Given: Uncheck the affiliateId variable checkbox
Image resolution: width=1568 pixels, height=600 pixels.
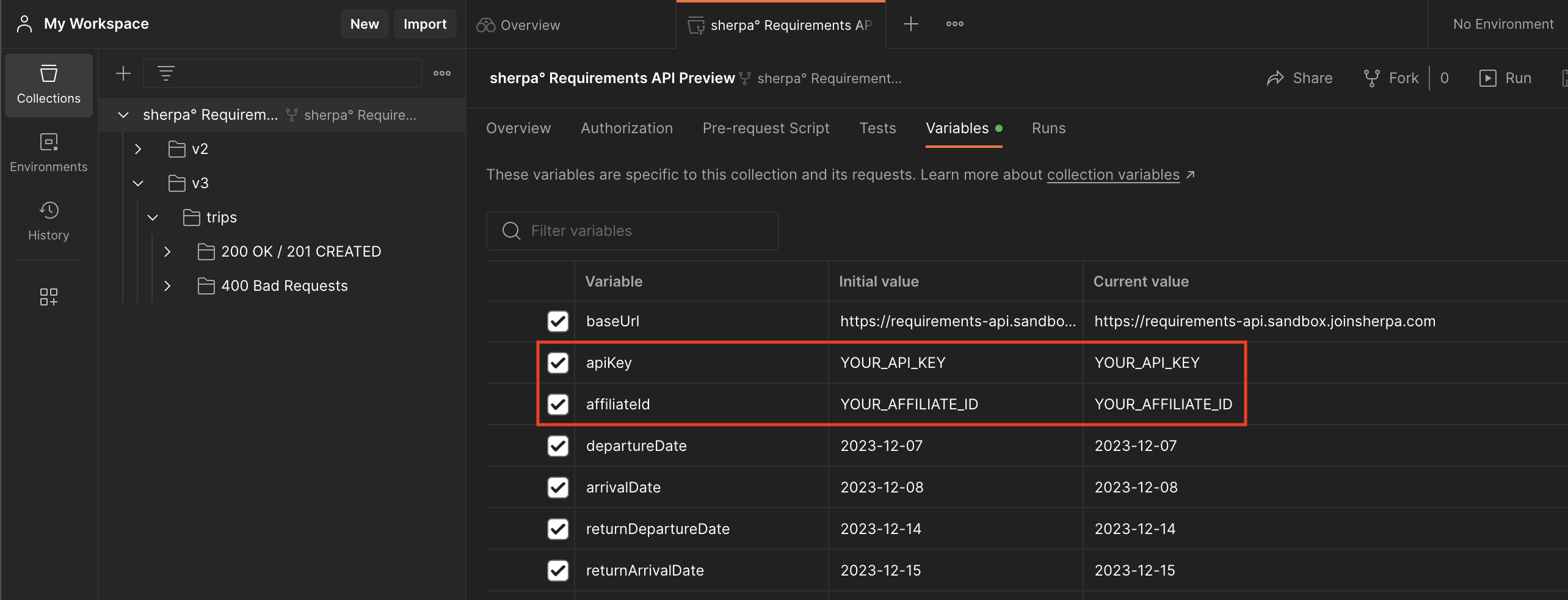Looking at the screenshot, I should (558, 404).
